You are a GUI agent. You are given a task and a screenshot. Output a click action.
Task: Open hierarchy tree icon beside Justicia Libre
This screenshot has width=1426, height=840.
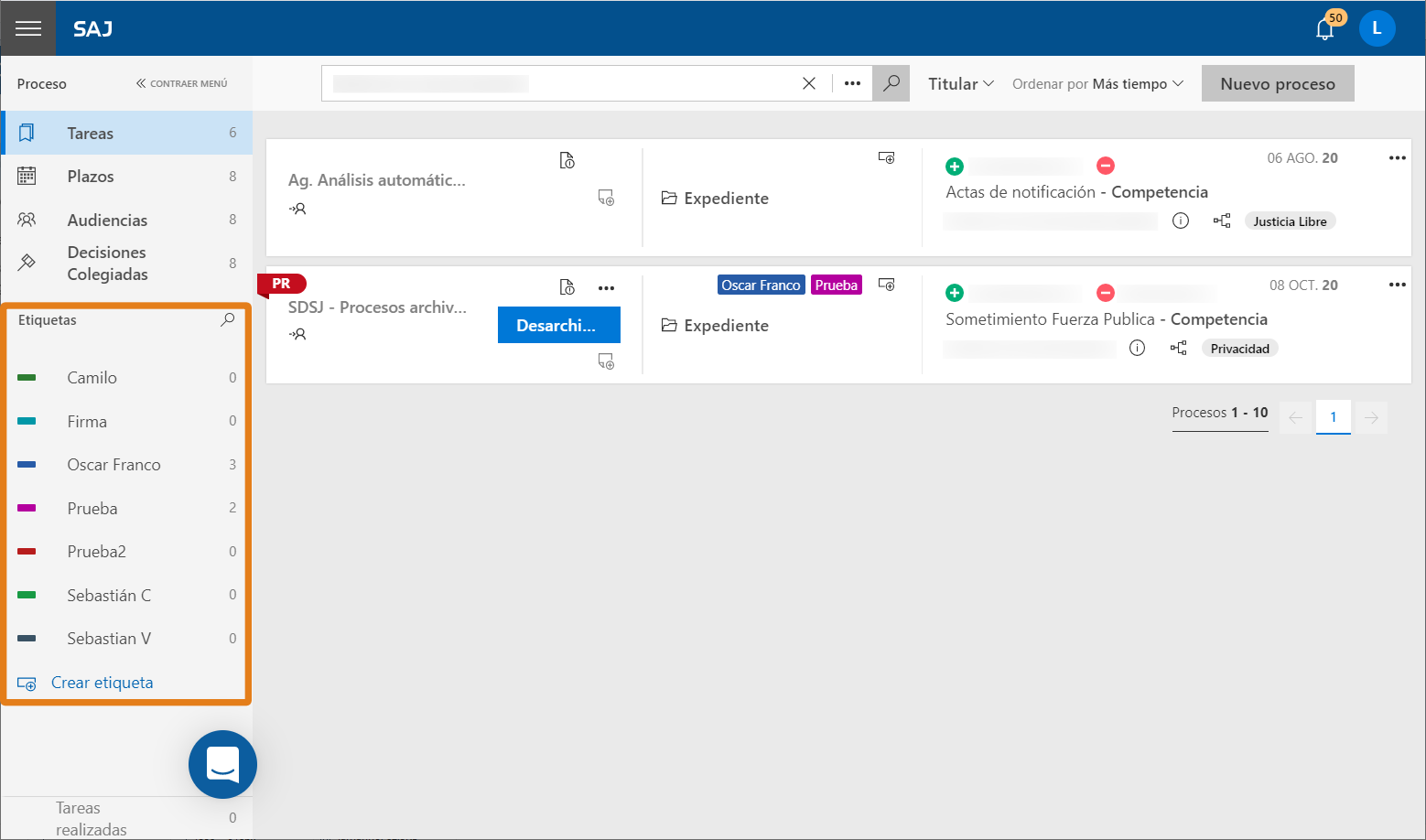coord(1222,221)
